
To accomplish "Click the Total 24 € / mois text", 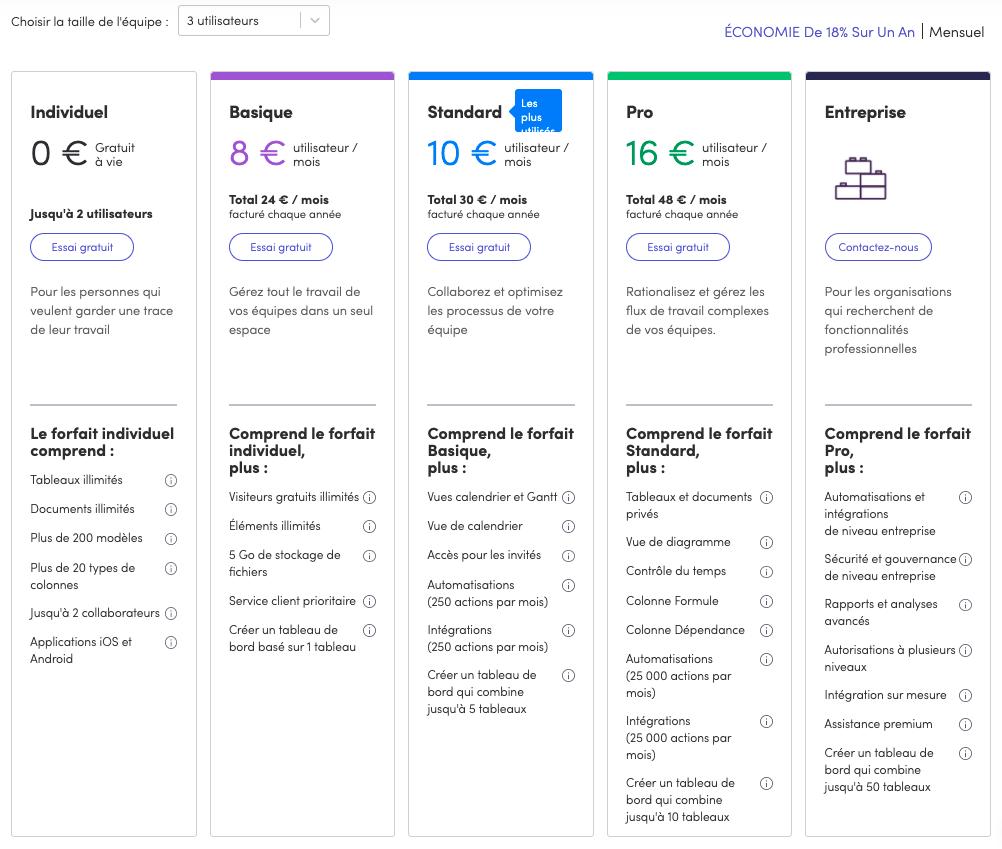I will coord(279,199).
